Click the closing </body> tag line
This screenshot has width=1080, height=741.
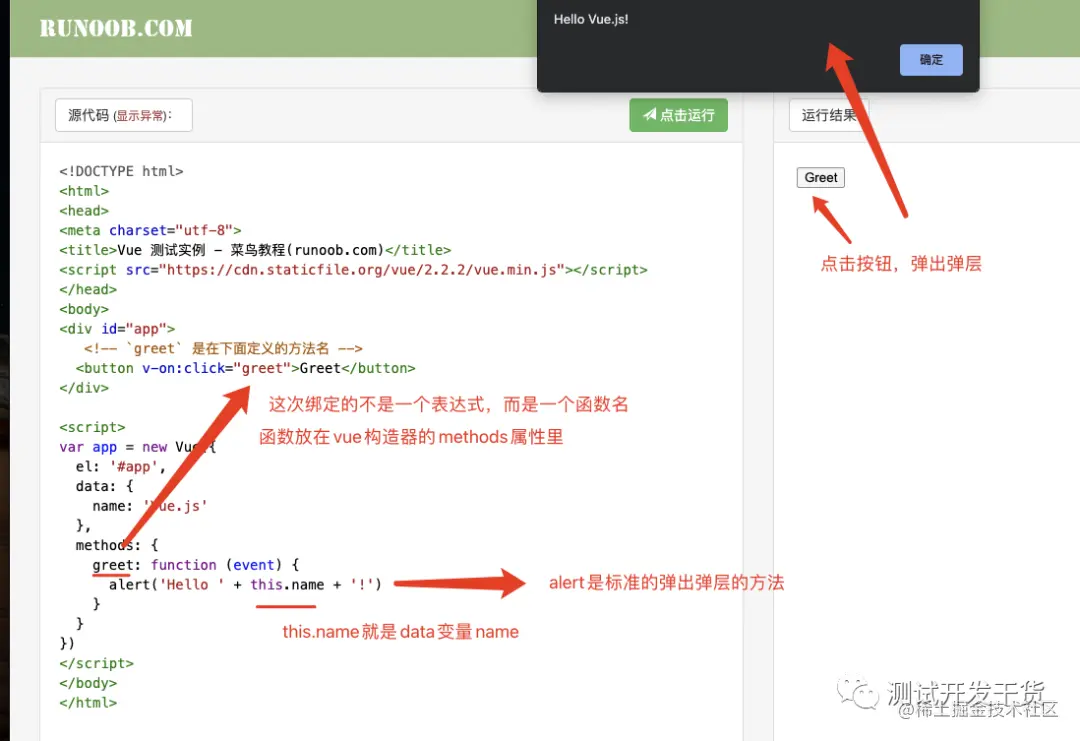(88, 683)
